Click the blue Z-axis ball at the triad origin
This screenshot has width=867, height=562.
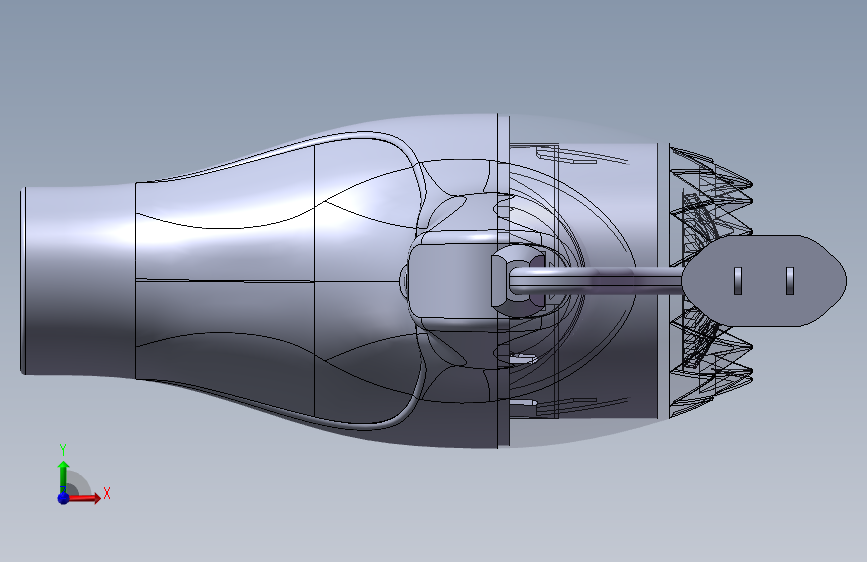point(63,498)
